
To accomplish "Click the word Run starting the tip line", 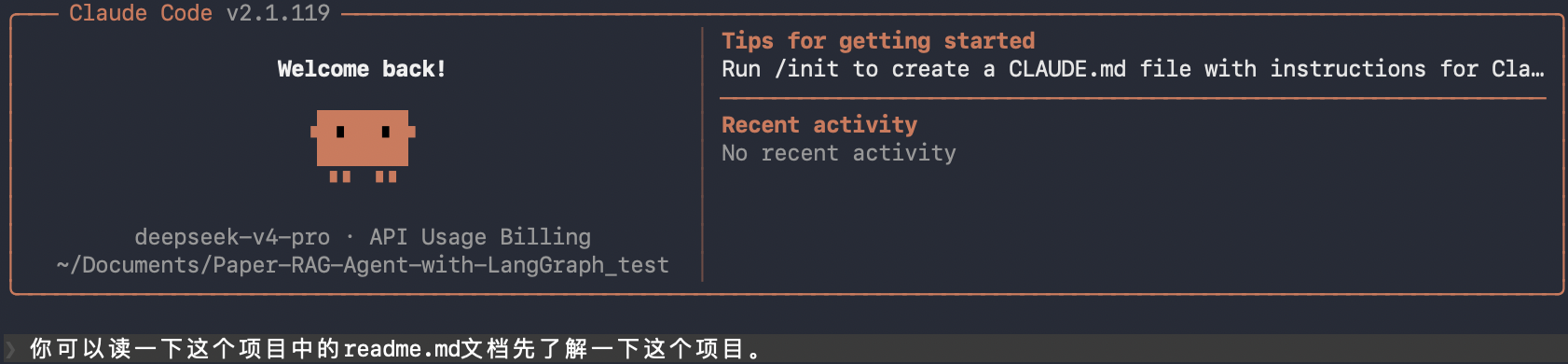I will pos(741,69).
